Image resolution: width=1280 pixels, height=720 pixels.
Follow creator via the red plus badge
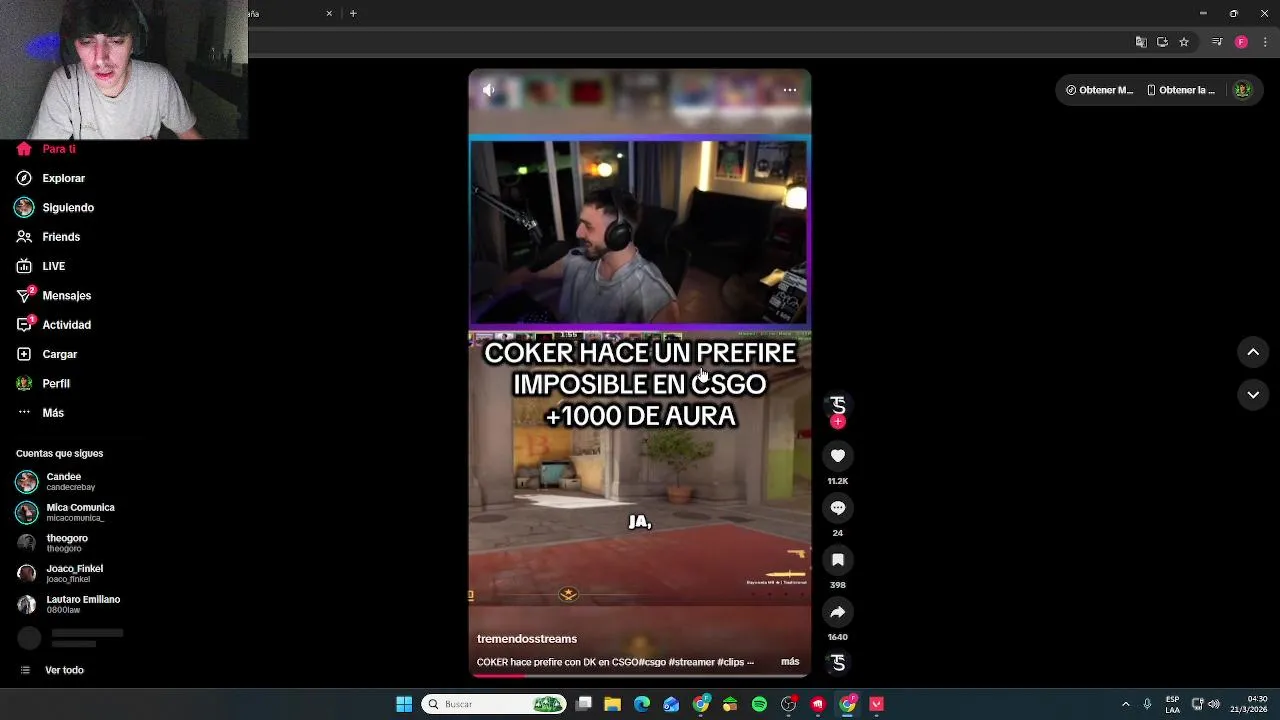[838, 422]
